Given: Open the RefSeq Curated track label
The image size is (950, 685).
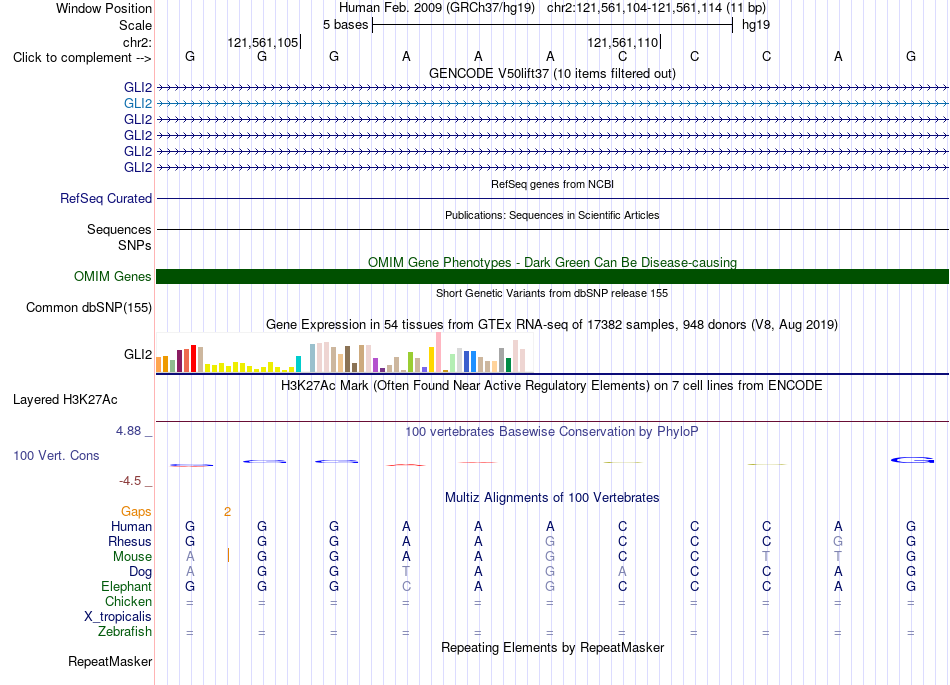Looking at the screenshot, I should click(x=106, y=199).
